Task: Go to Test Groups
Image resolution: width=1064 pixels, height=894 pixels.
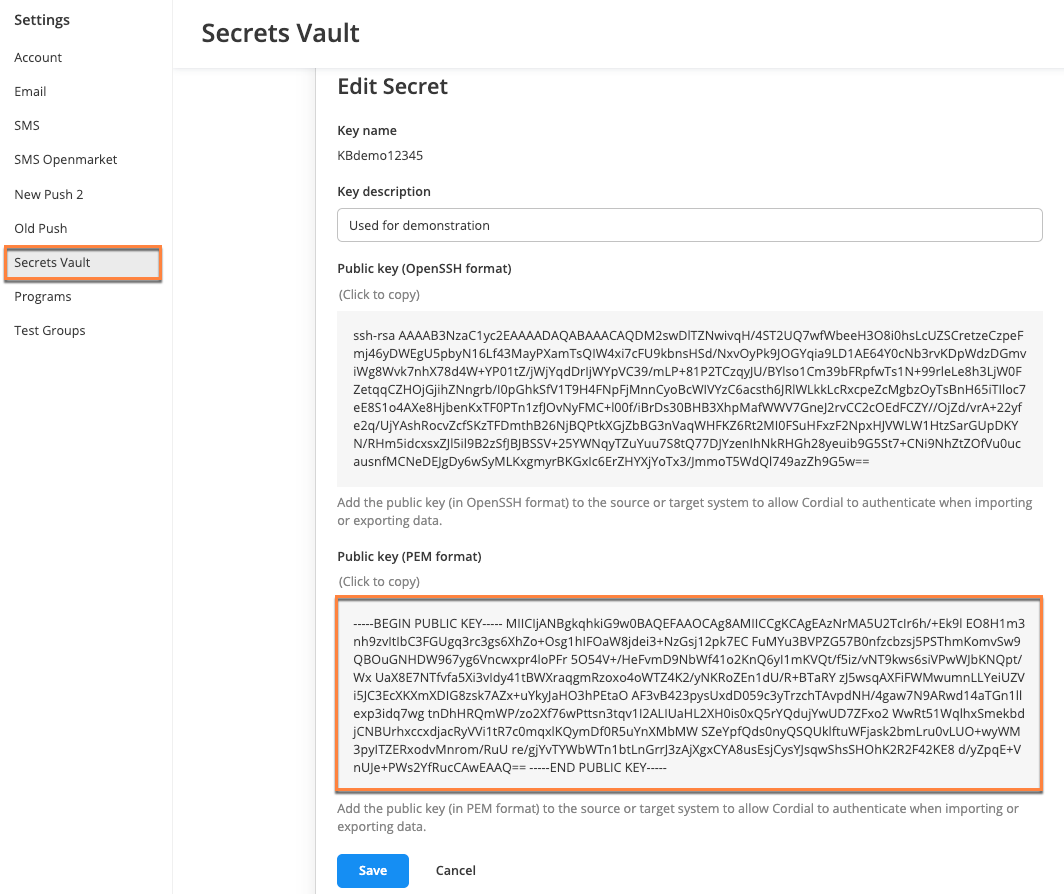Action: pos(50,331)
